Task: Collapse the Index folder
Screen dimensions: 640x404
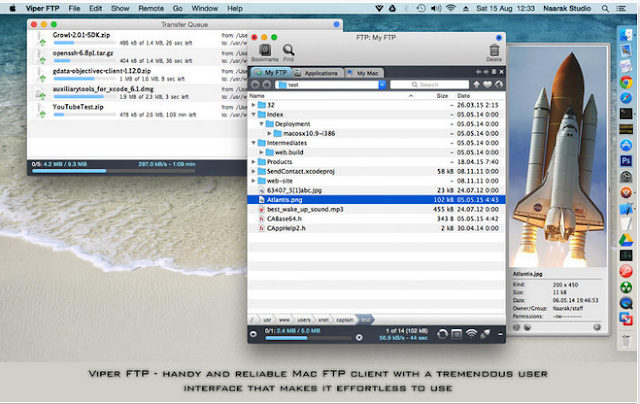Action: click(x=253, y=115)
